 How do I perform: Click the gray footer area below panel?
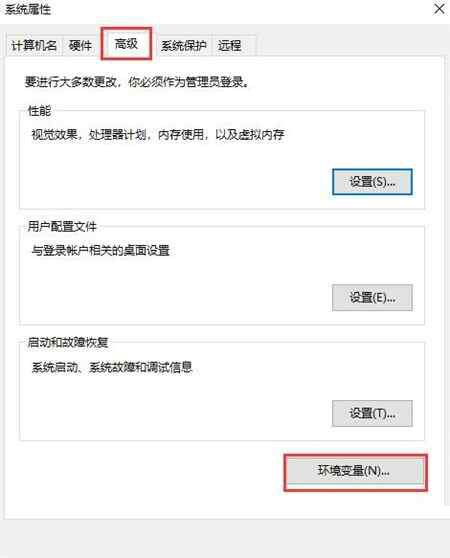pos(225,538)
